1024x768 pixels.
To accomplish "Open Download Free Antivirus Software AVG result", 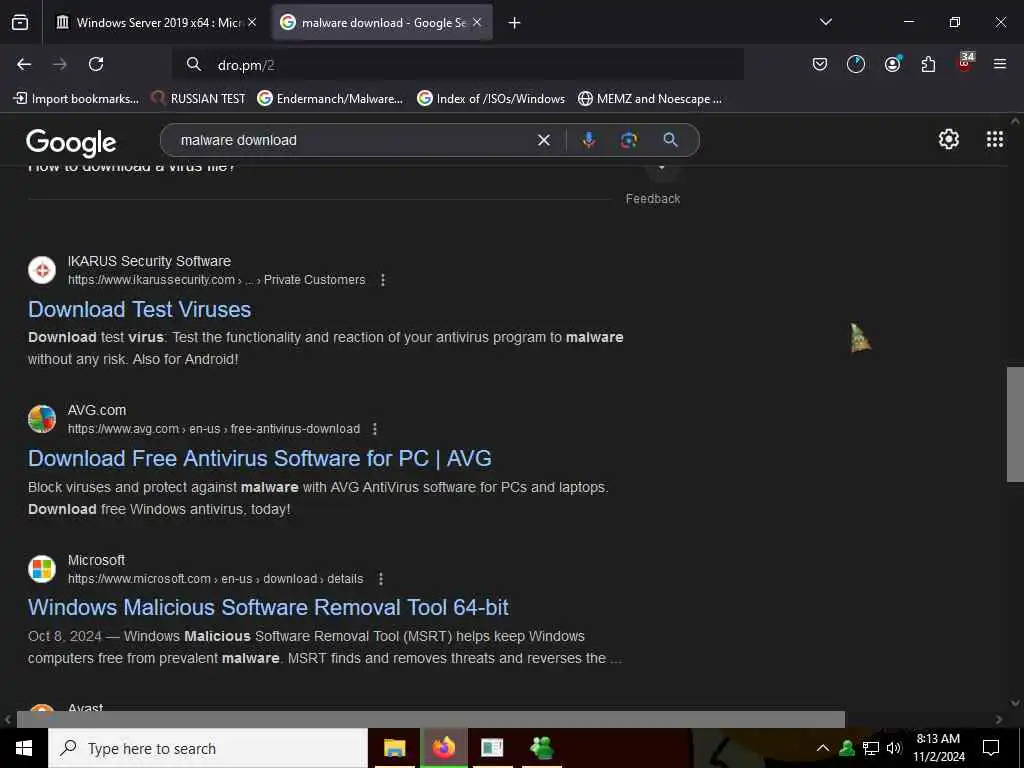I will coord(259,458).
